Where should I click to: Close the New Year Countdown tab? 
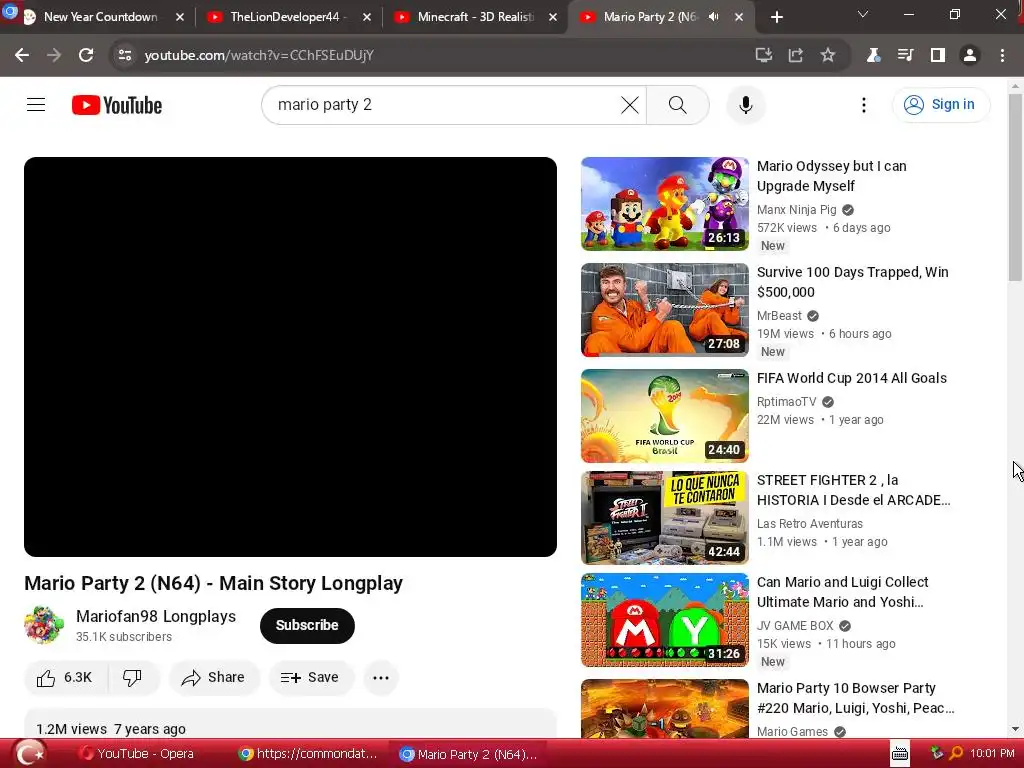point(180,17)
